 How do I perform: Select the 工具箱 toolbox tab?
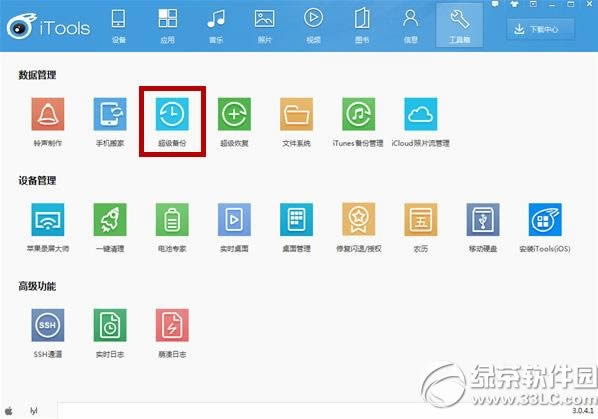click(x=459, y=25)
